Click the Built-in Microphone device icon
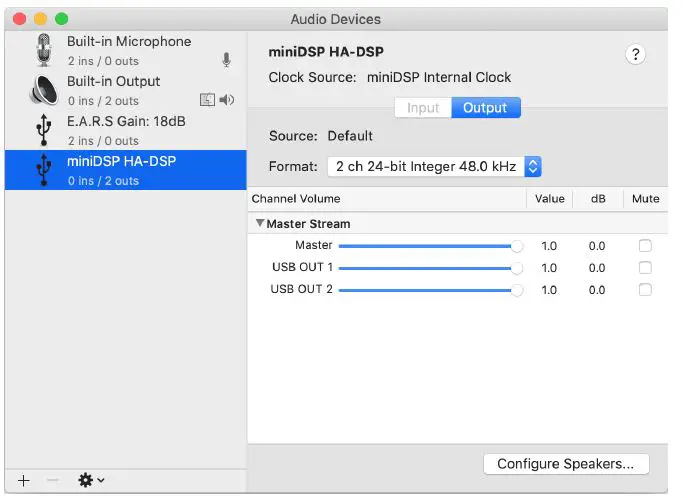 pos(43,50)
